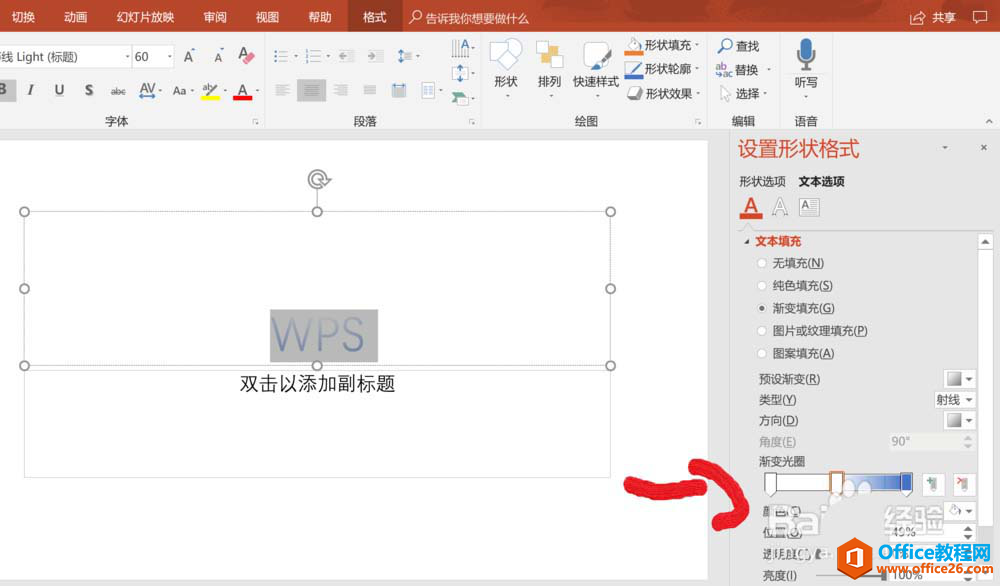This screenshot has width=1000, height=586.
Task: Click the 查找 find icon
Action: (738, 46)
